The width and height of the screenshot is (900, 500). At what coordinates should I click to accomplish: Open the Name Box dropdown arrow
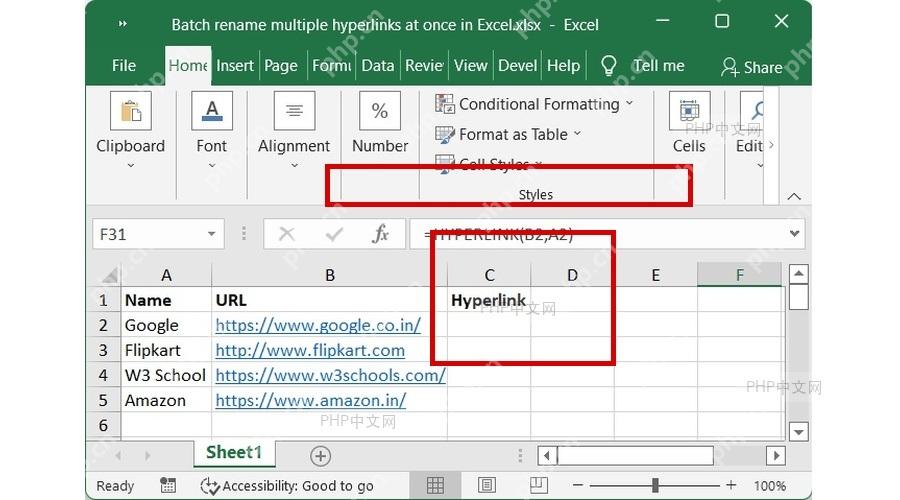tap(212, 234)
